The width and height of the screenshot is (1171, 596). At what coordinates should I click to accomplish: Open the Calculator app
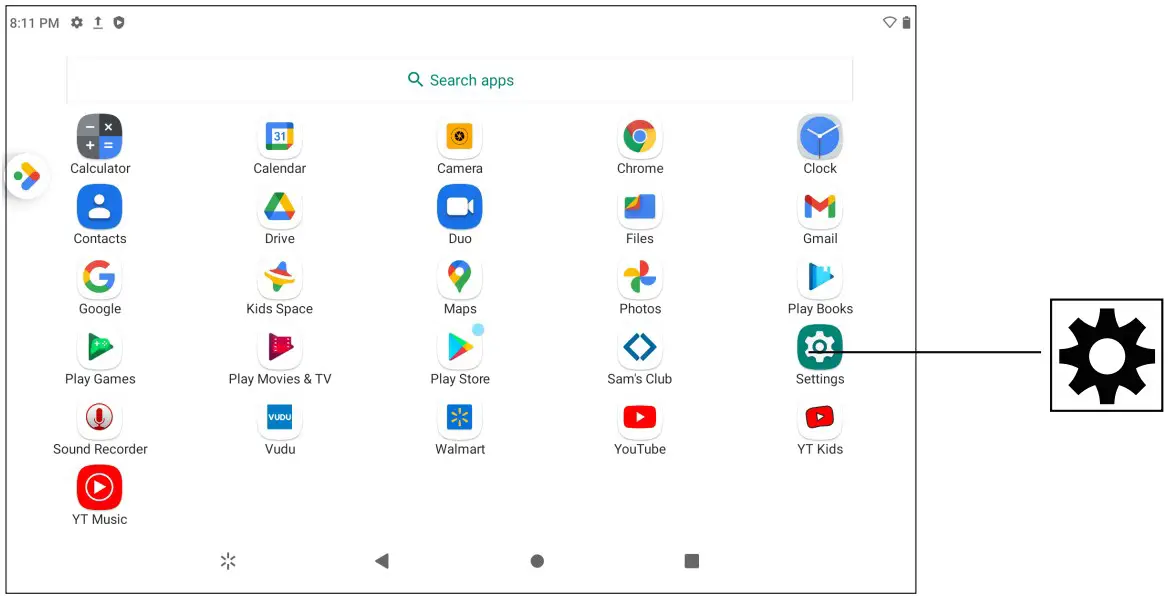(x=99, y=137)
